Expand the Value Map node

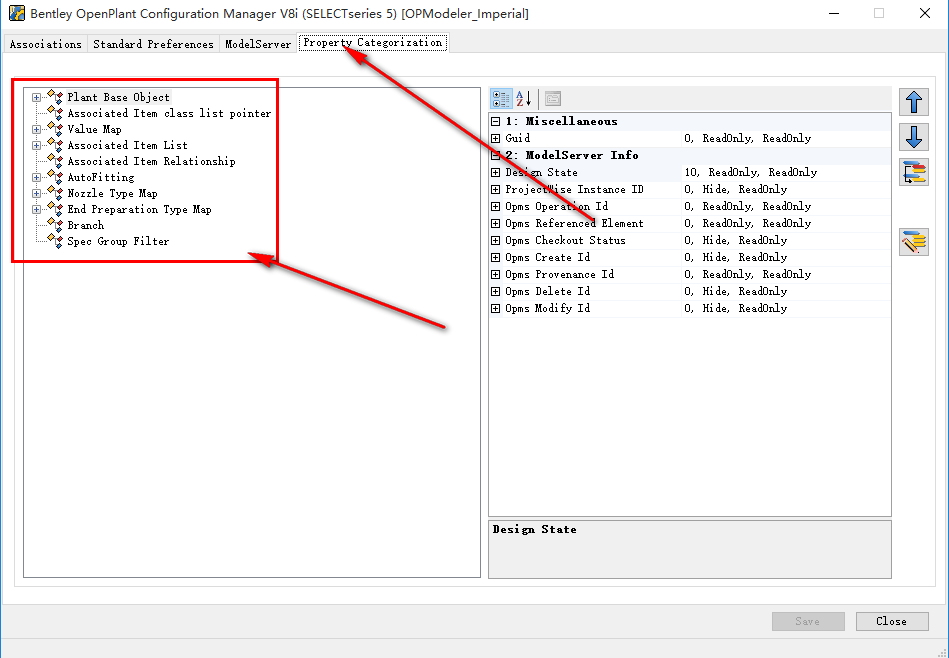(36, 130)
